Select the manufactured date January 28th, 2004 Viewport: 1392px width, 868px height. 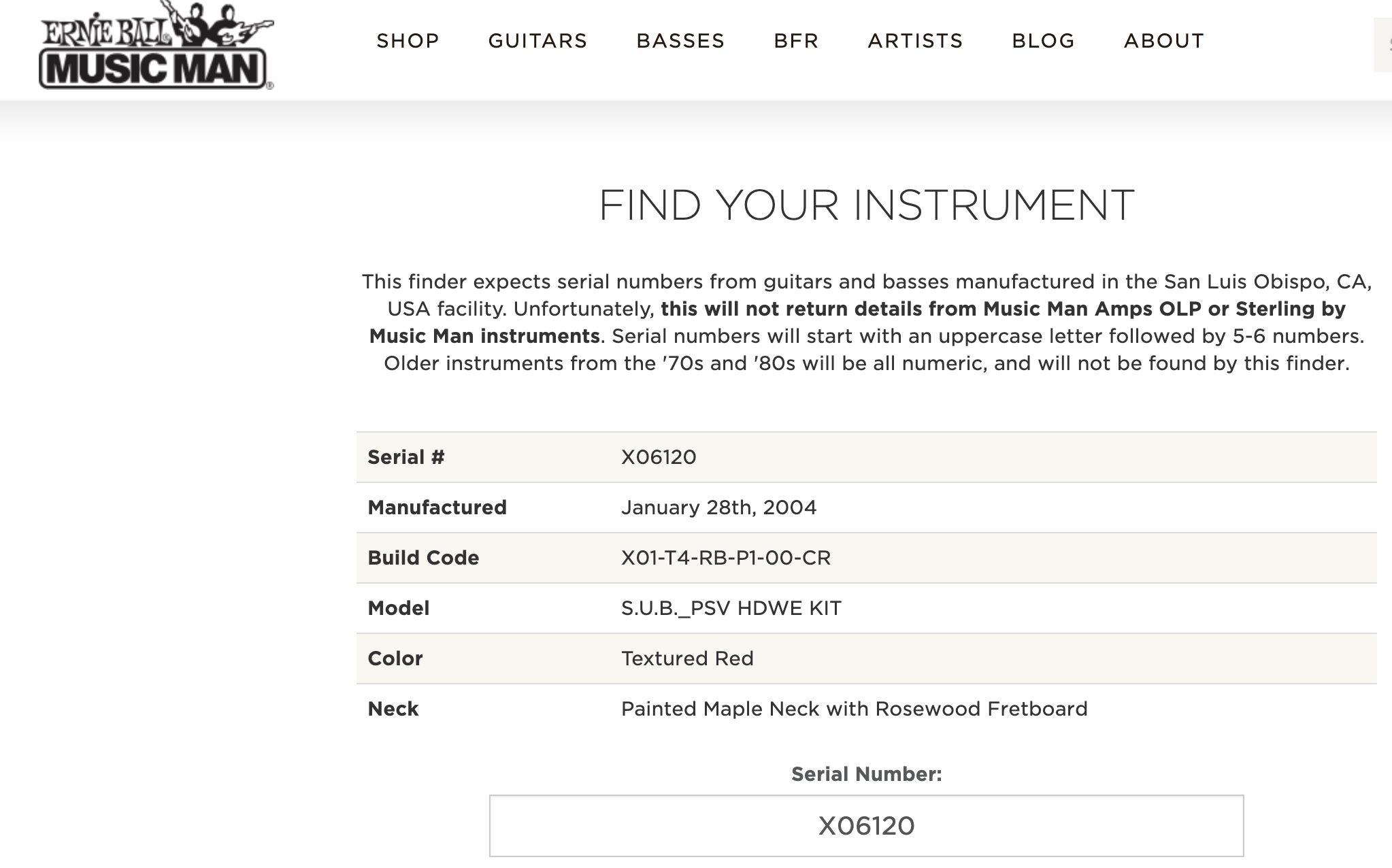pos(718,507)
